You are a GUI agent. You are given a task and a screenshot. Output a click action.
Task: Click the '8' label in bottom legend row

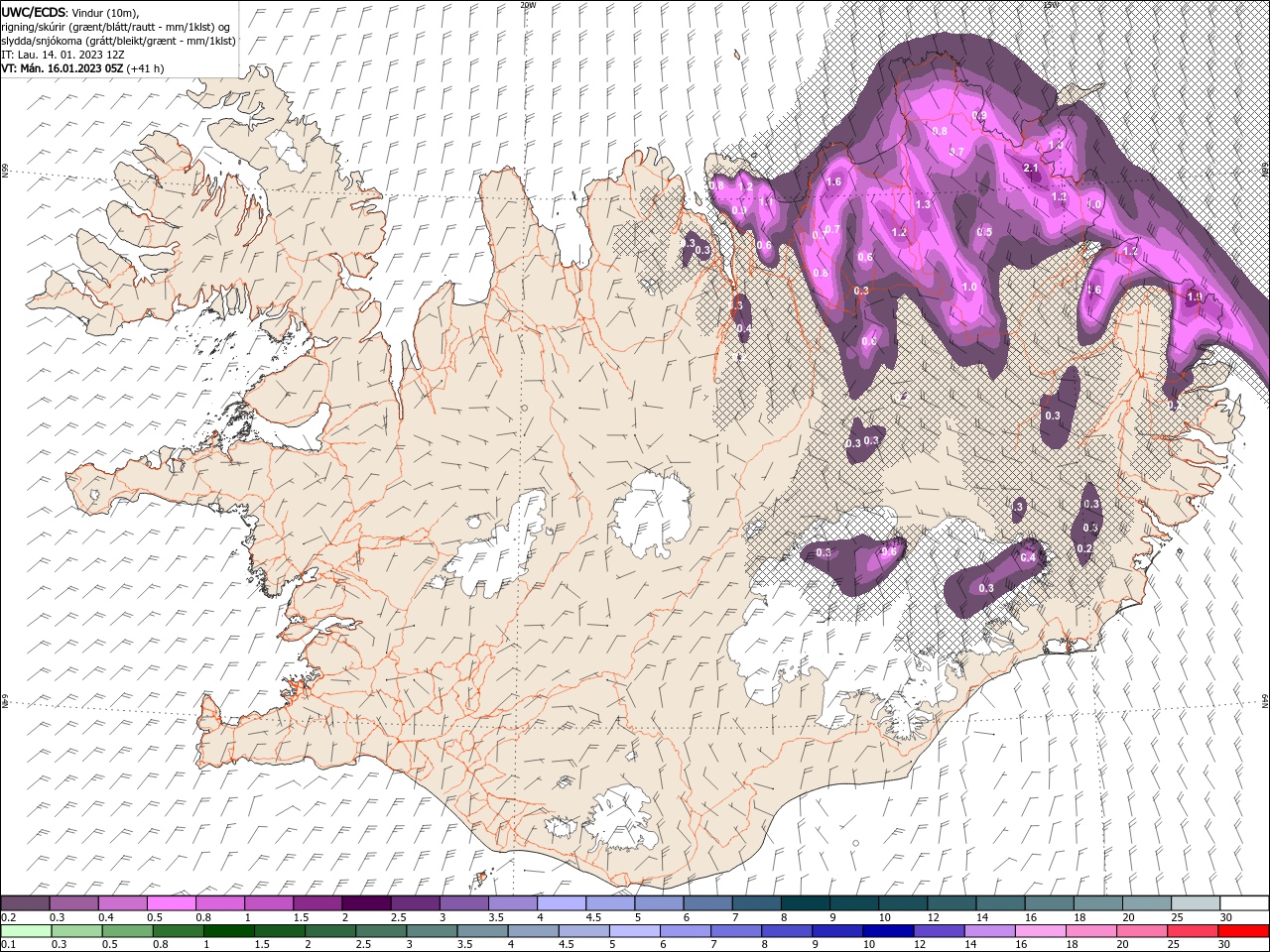(764, 944)
